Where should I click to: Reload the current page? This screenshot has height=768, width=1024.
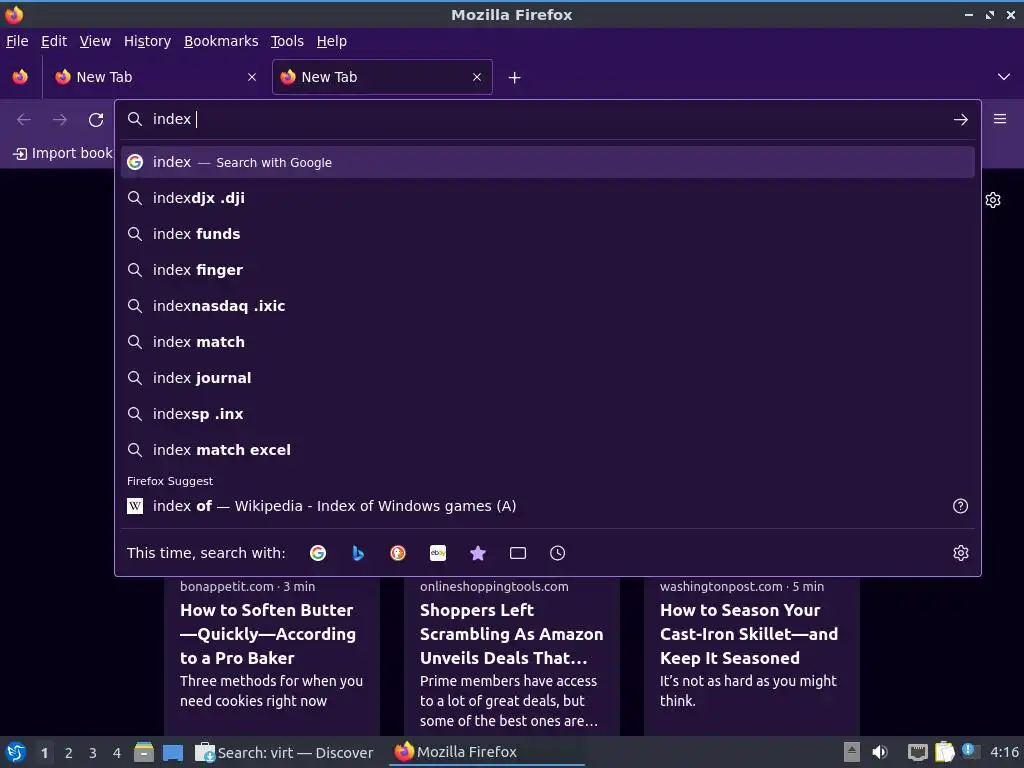coord(96,120)
